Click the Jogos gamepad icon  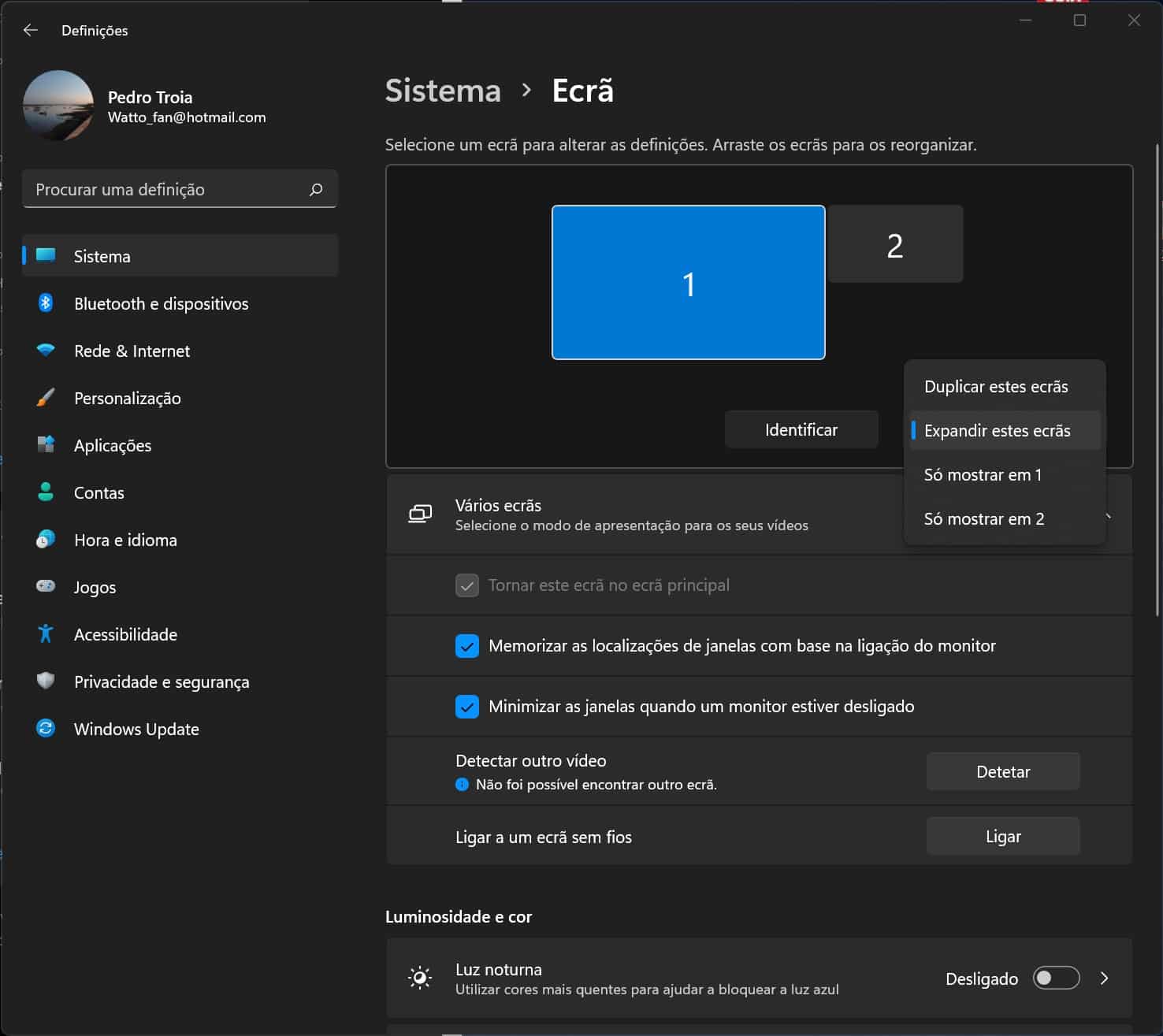[46, 587]
